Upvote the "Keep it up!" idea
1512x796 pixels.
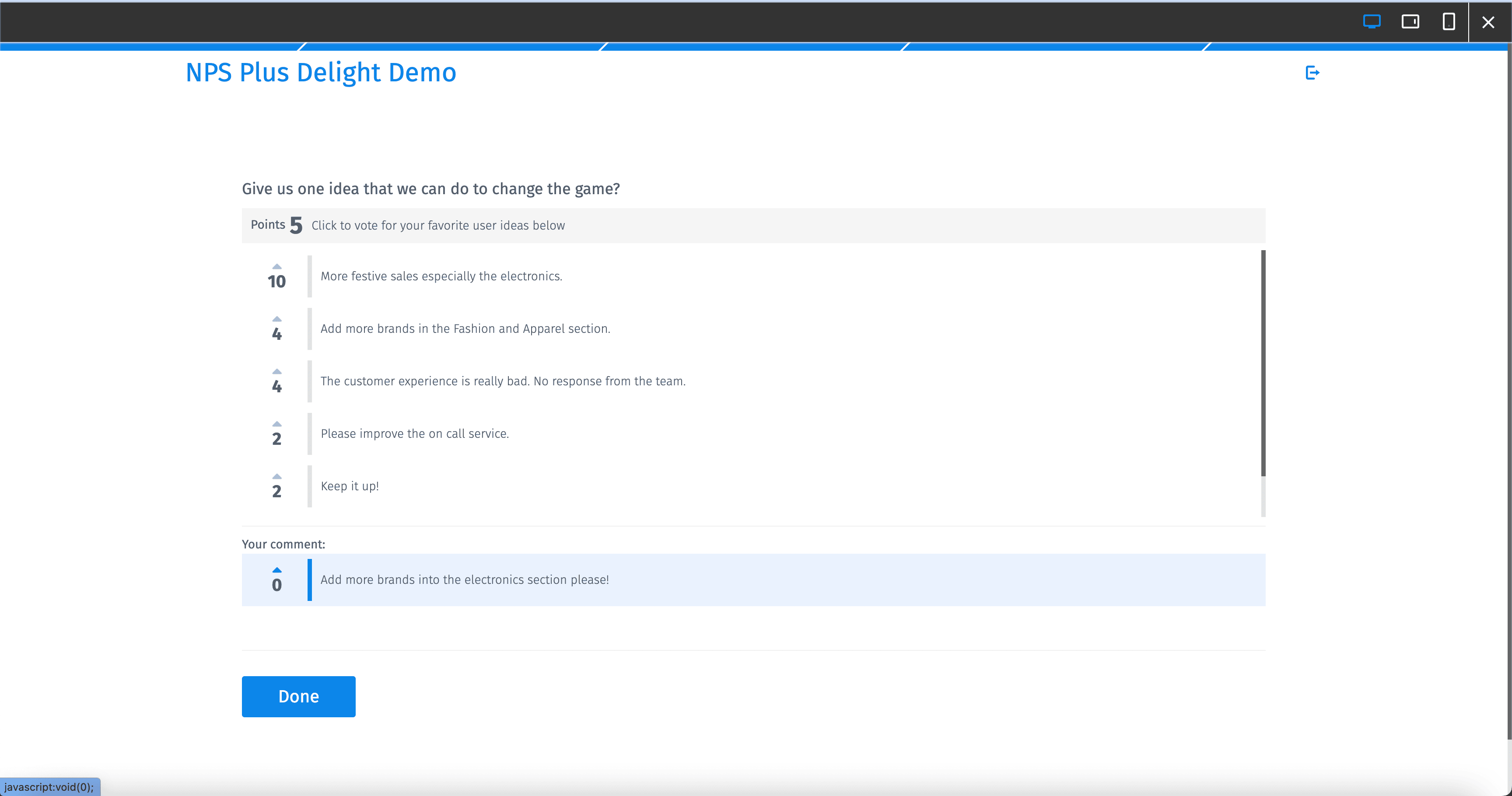tap(276, 476)
